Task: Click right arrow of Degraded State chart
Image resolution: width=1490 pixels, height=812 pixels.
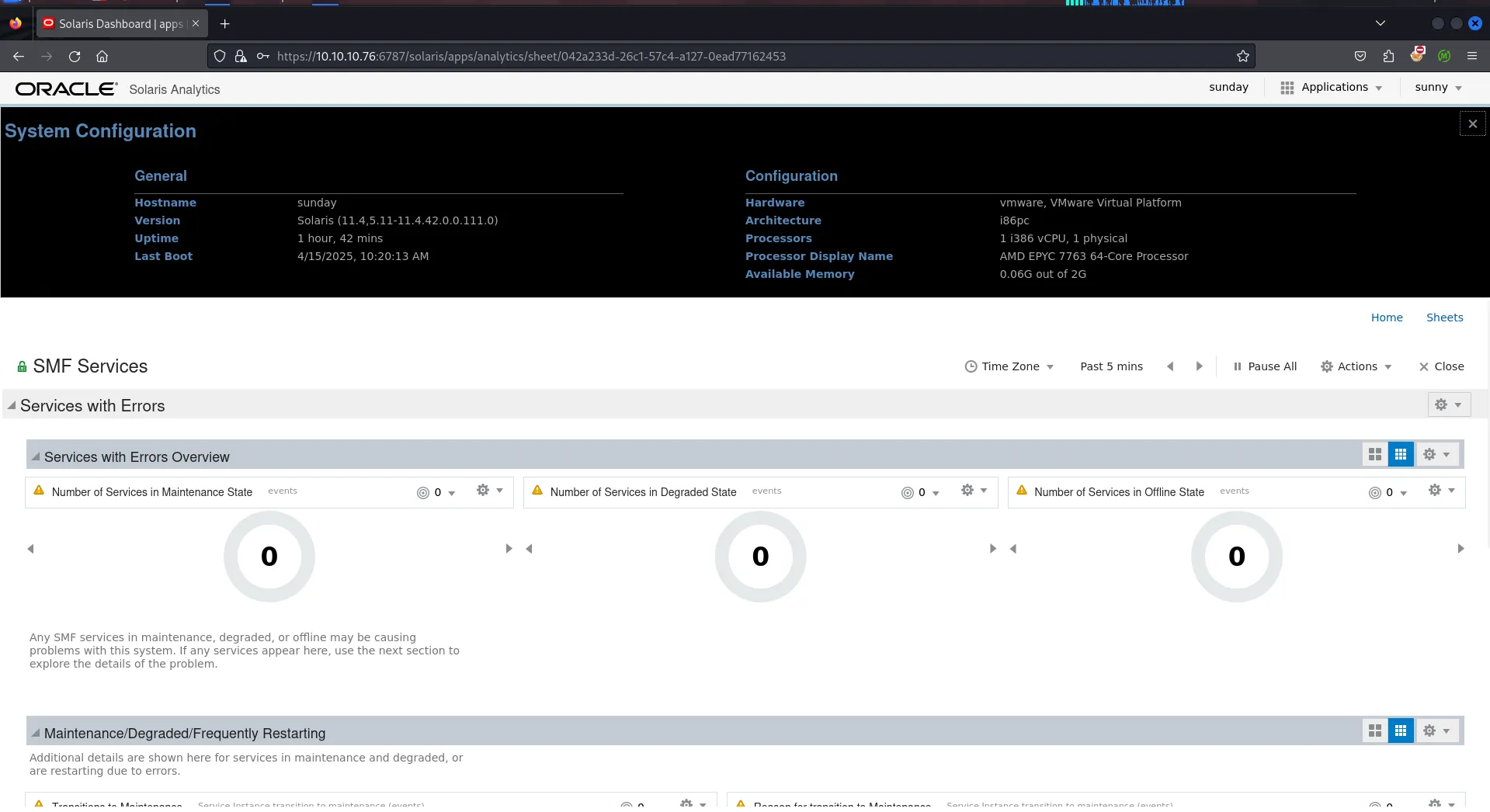Action: tap(992, 549)
